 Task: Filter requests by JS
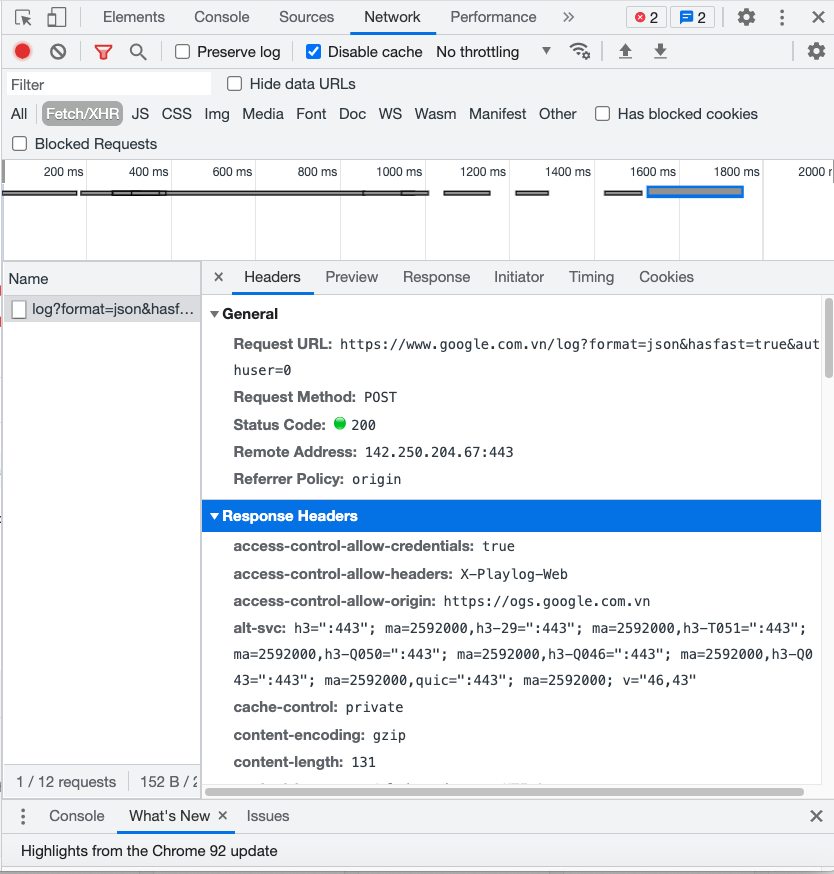pyautogui.click(x=140, y=114)
